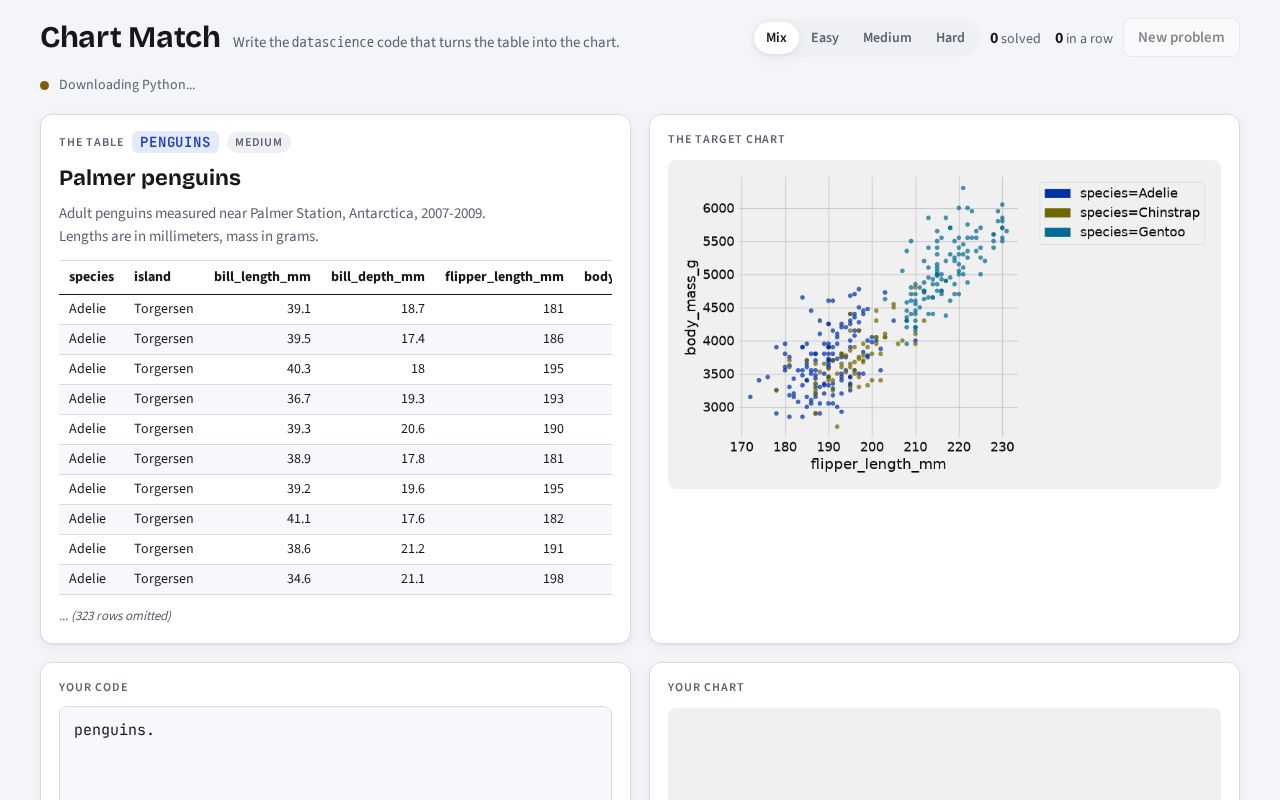Click the status dot beside Downloading Python
This screenshot has height=800, width=1280.
tap(45, 85)
